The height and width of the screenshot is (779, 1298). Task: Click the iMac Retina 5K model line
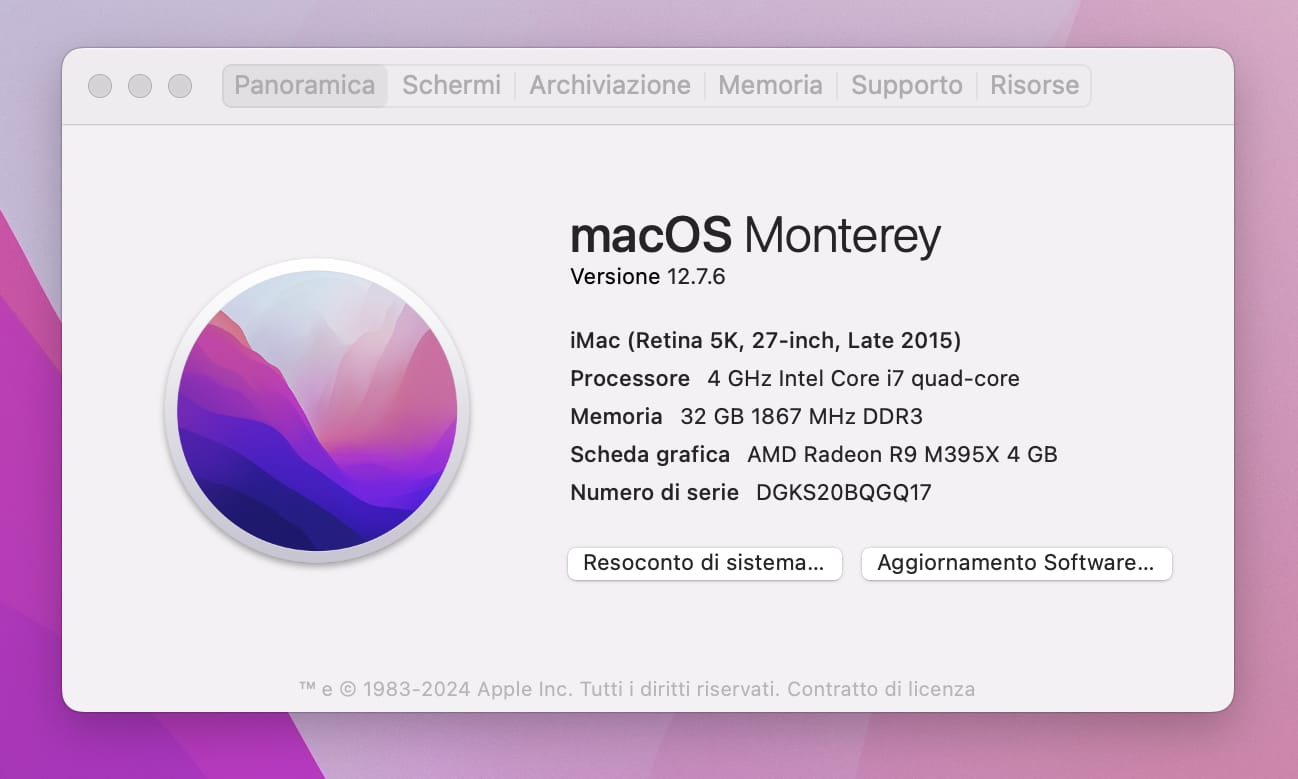pyautogui.click(x=765, y=341)
